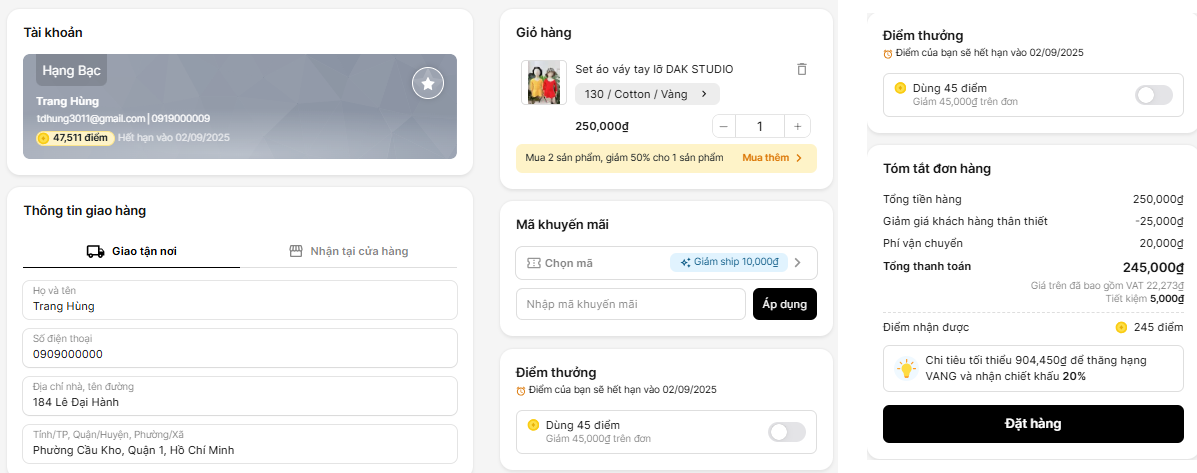This screenshot has height=473, width=1197.
Task: Open the 130 / Cotton / Vàng variant selector
Action: [x=647, y=94]
